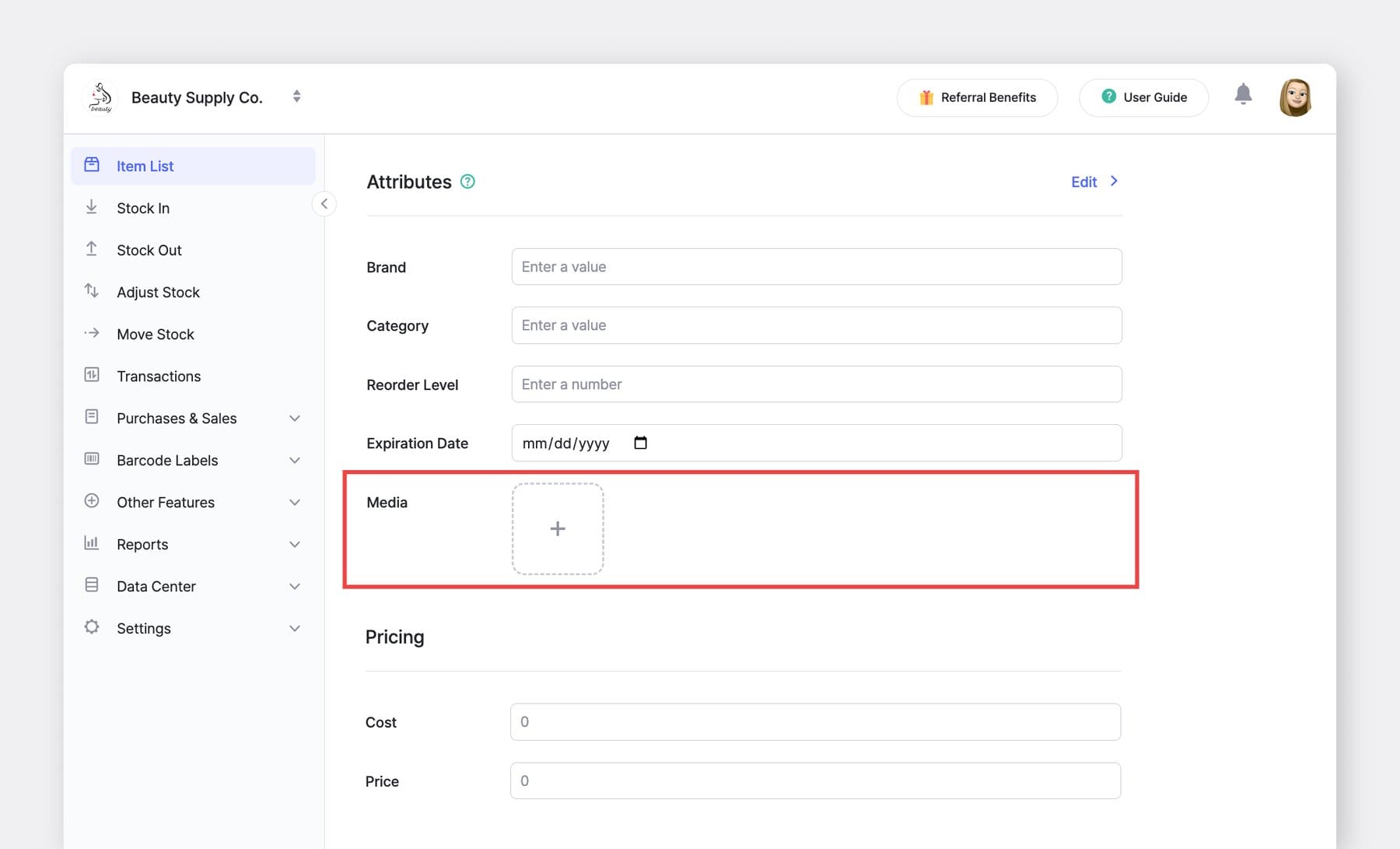Viewport: 1400px width, 849px height.
Task: Open Other Features from the sidebar
Action: tap(166, 502)
